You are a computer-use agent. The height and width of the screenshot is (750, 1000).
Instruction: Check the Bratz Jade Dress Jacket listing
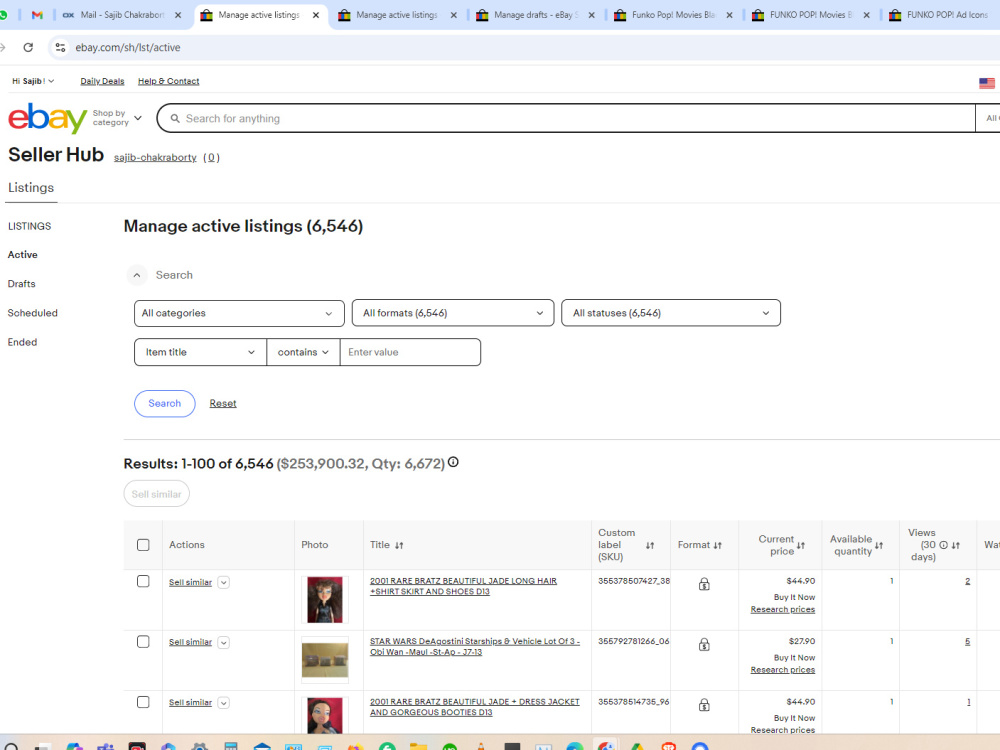point(143,702)
